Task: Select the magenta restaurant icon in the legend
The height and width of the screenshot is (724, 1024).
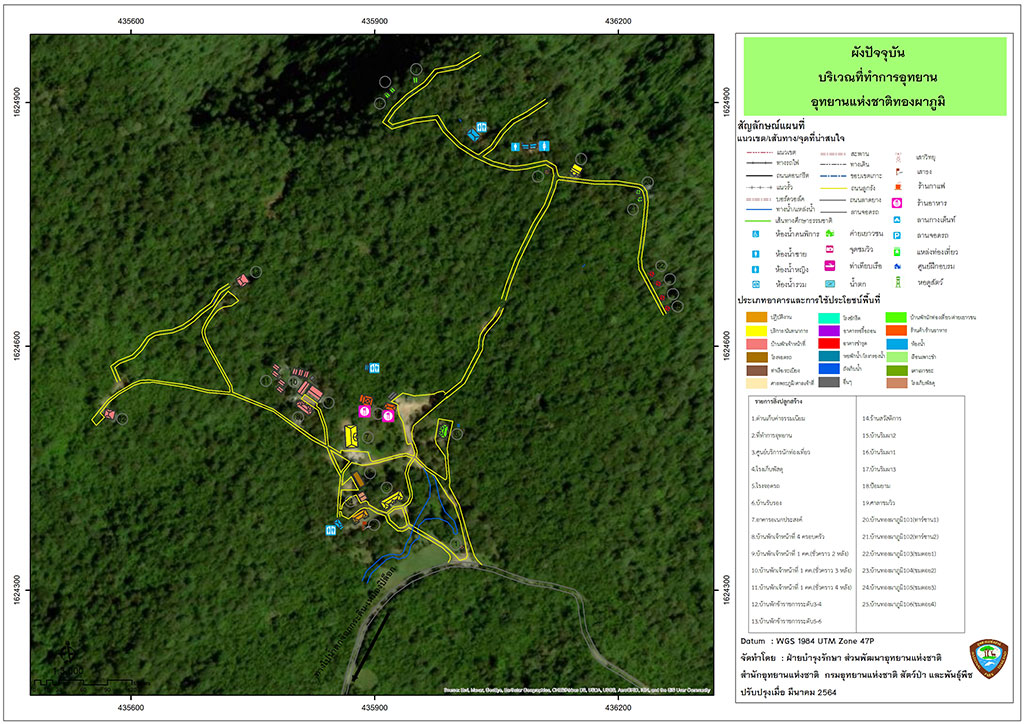Action: point(897,203)
